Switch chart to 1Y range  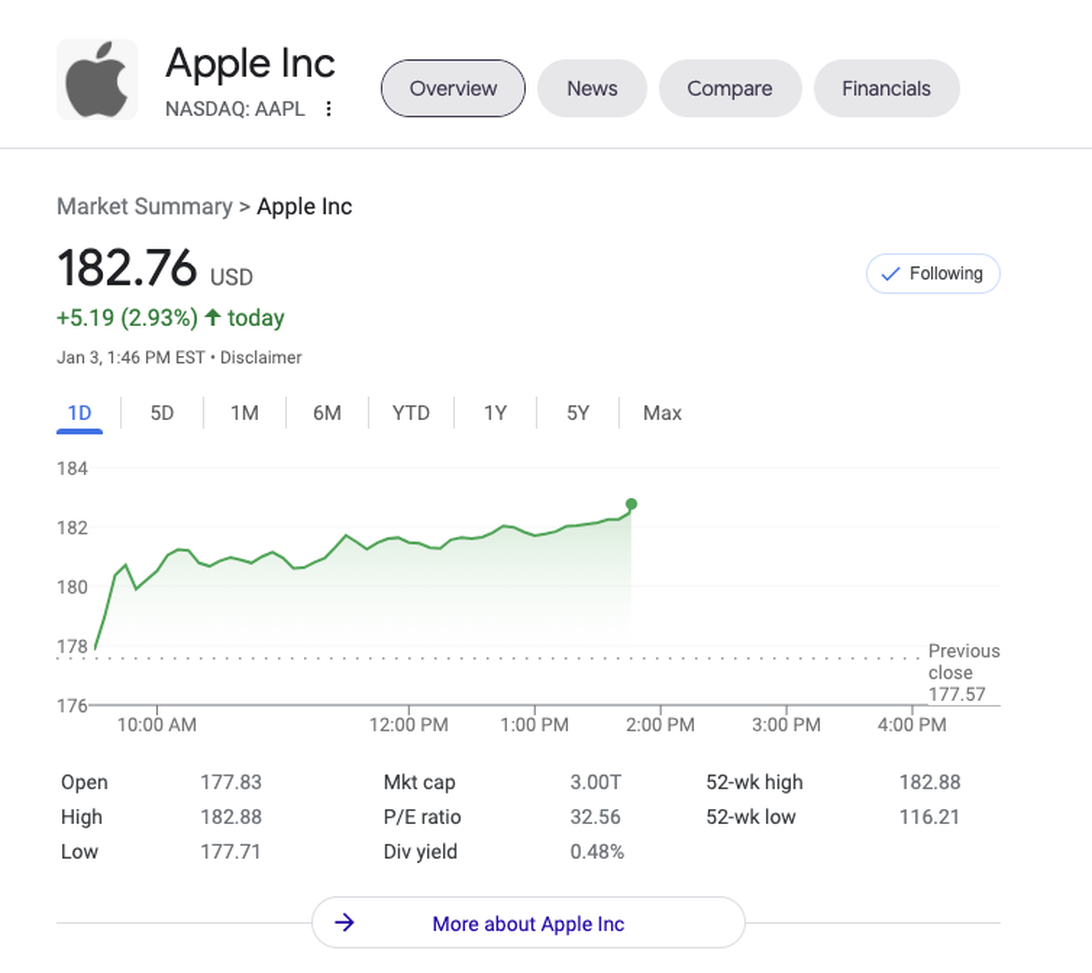click(x=495, y=413)
